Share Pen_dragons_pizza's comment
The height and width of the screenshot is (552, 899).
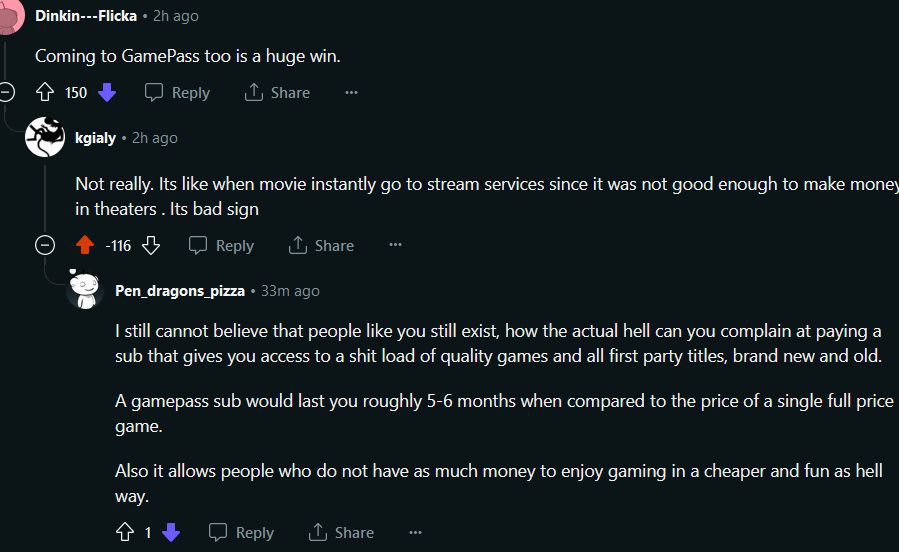pos(341,533)
